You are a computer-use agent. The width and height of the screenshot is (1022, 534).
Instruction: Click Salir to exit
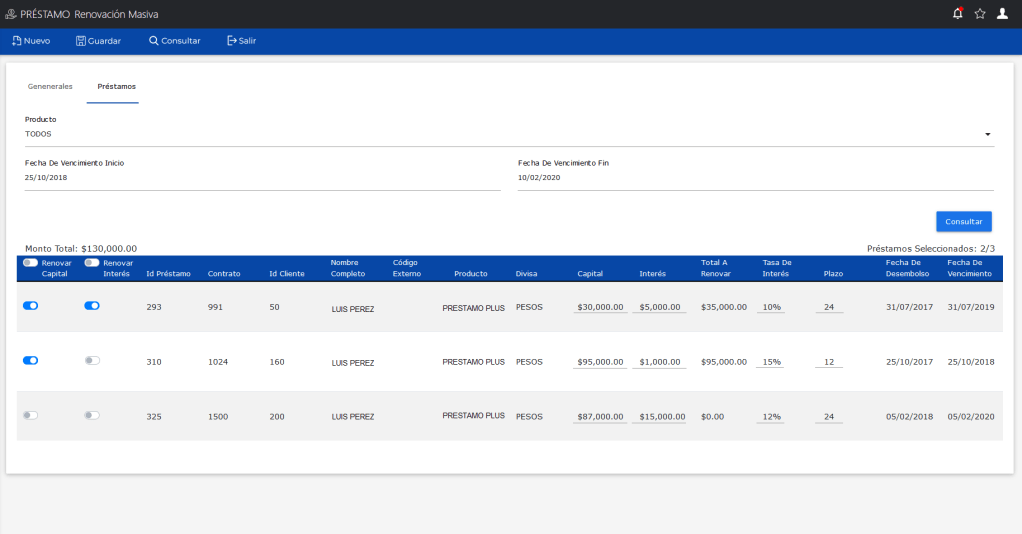click(241, 41)
